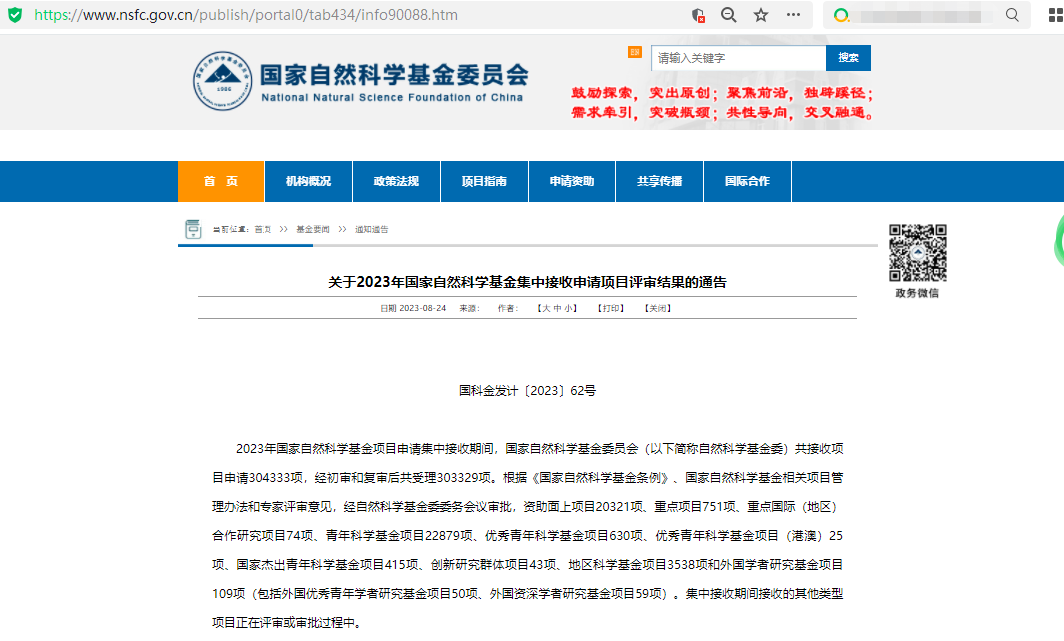The width and height of the screenshot is (1064, 641).
Task: Click document number 国科金发计〔2023〕62号
Action: tap(527, 391)
